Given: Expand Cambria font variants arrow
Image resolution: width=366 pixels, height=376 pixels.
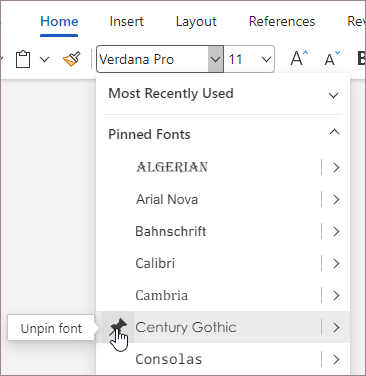Looking at the screenshot, I should (336, 295).
